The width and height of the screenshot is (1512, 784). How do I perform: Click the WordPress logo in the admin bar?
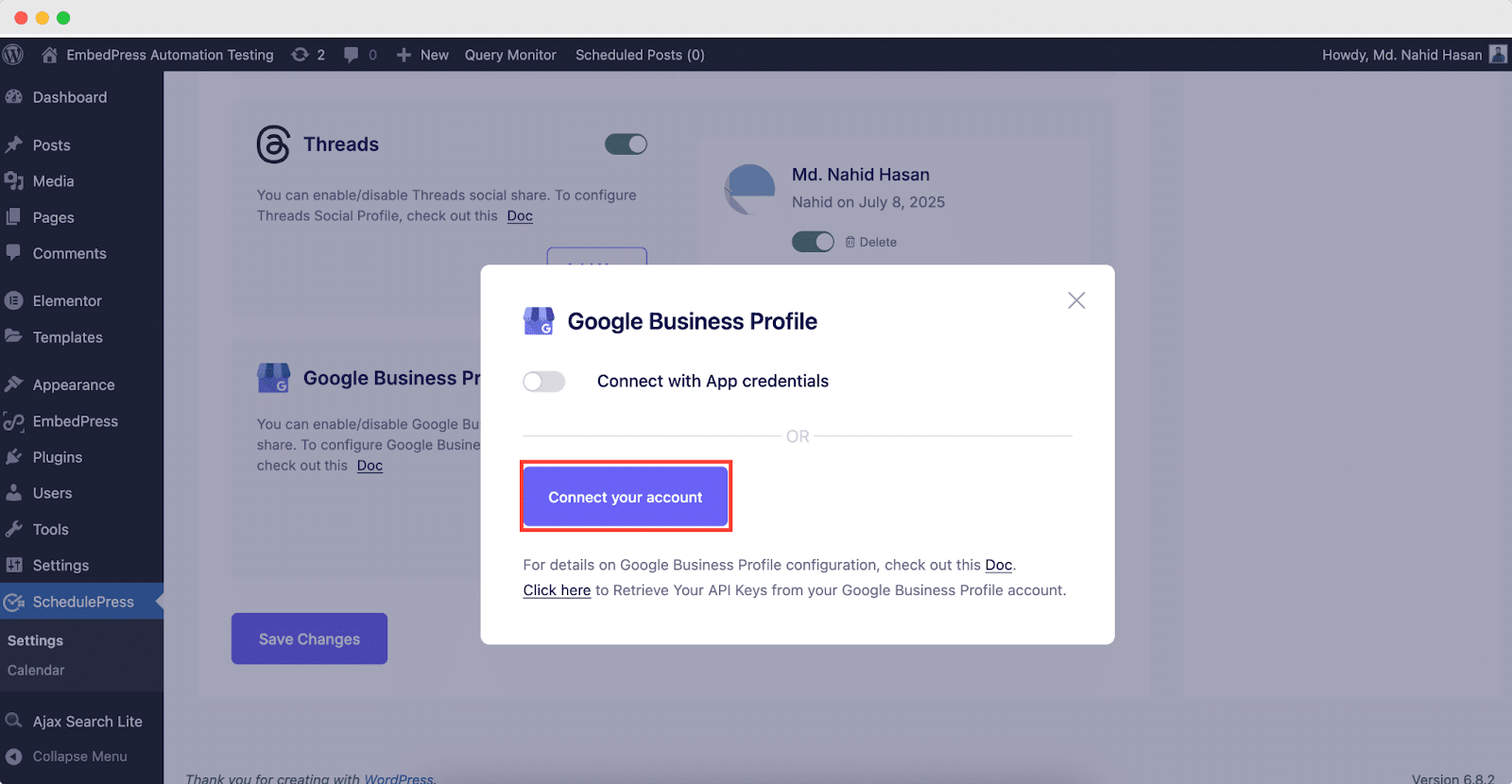point(13,55)
